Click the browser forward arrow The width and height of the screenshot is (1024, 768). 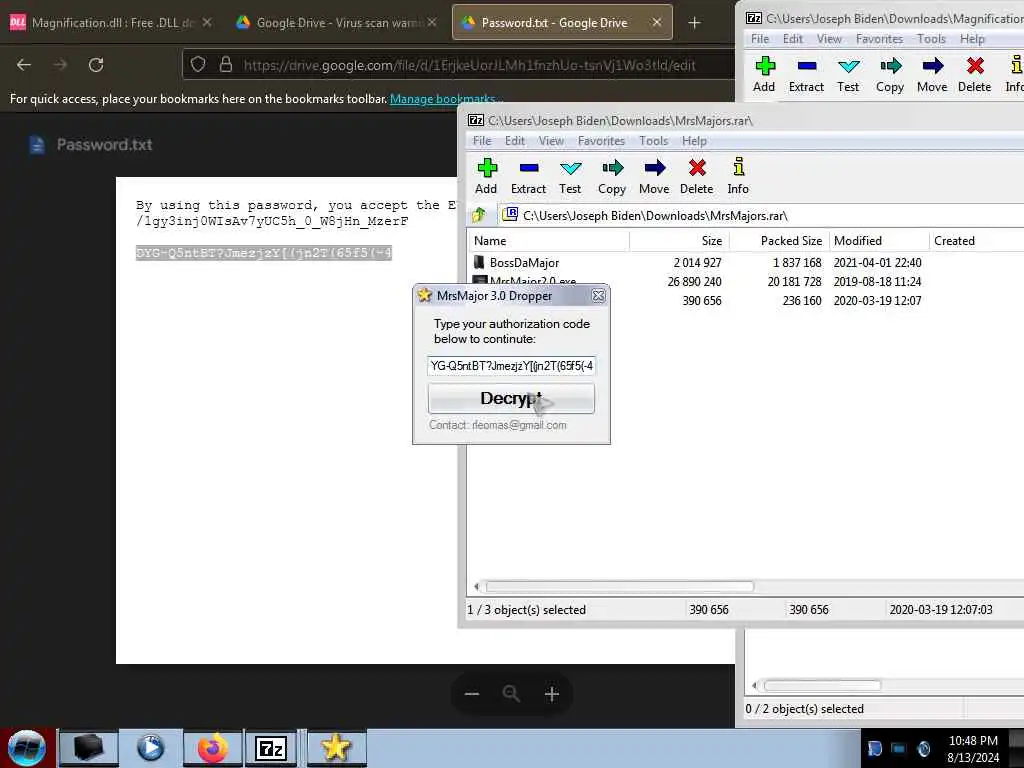pos(60,65)
